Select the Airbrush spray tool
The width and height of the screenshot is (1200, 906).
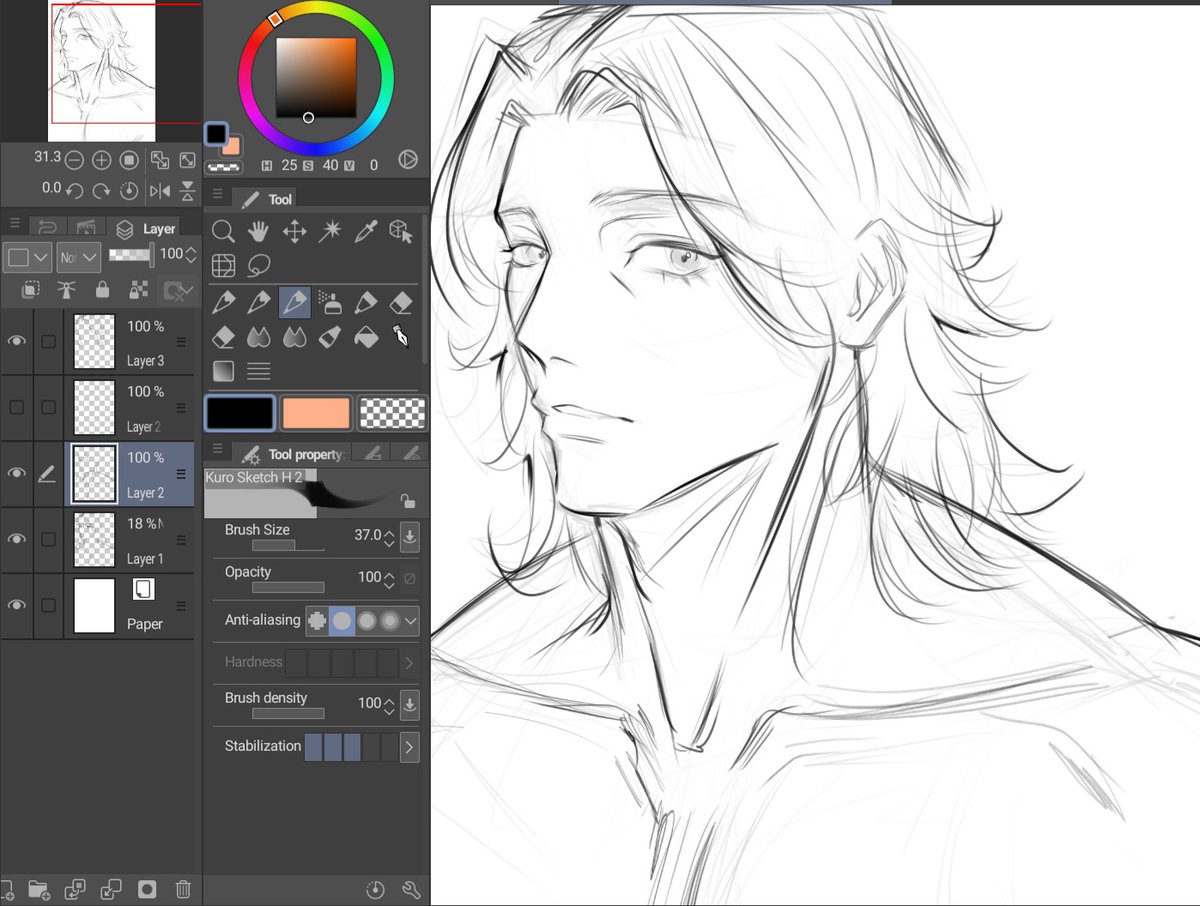[330, 301]
